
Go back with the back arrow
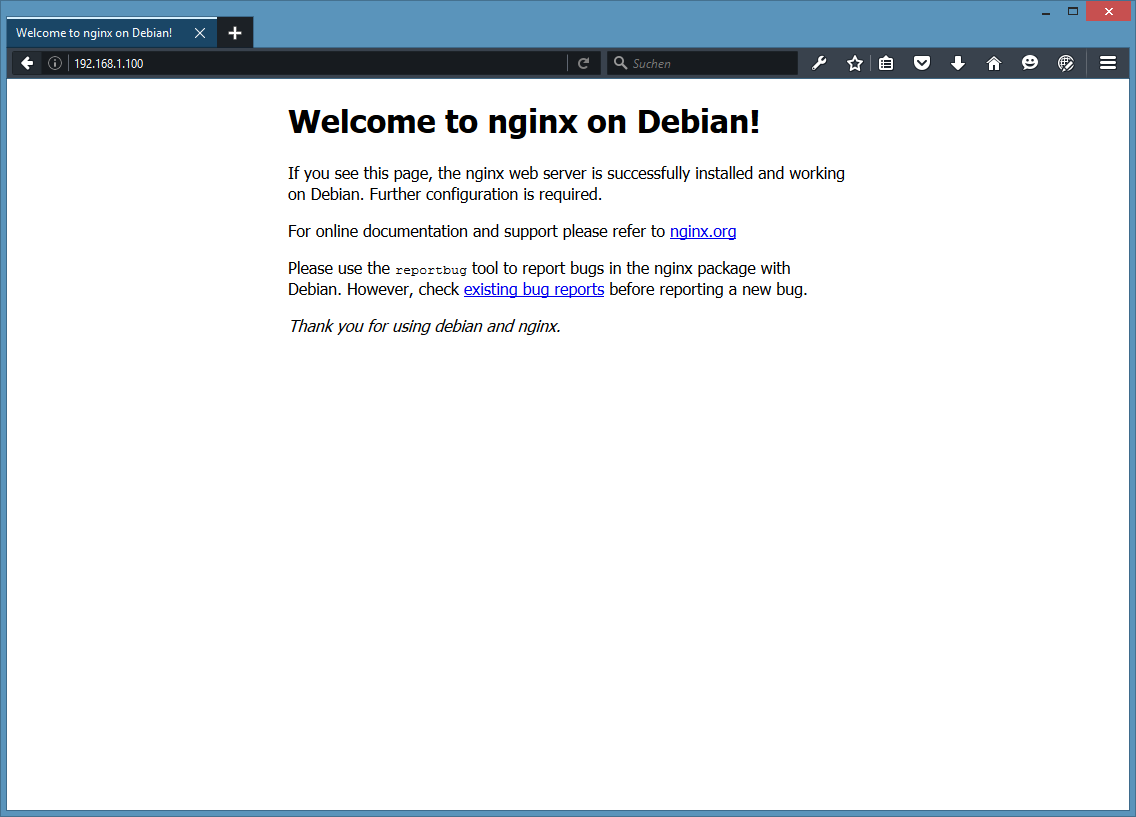pyautogui.click(x=27, y=63)
